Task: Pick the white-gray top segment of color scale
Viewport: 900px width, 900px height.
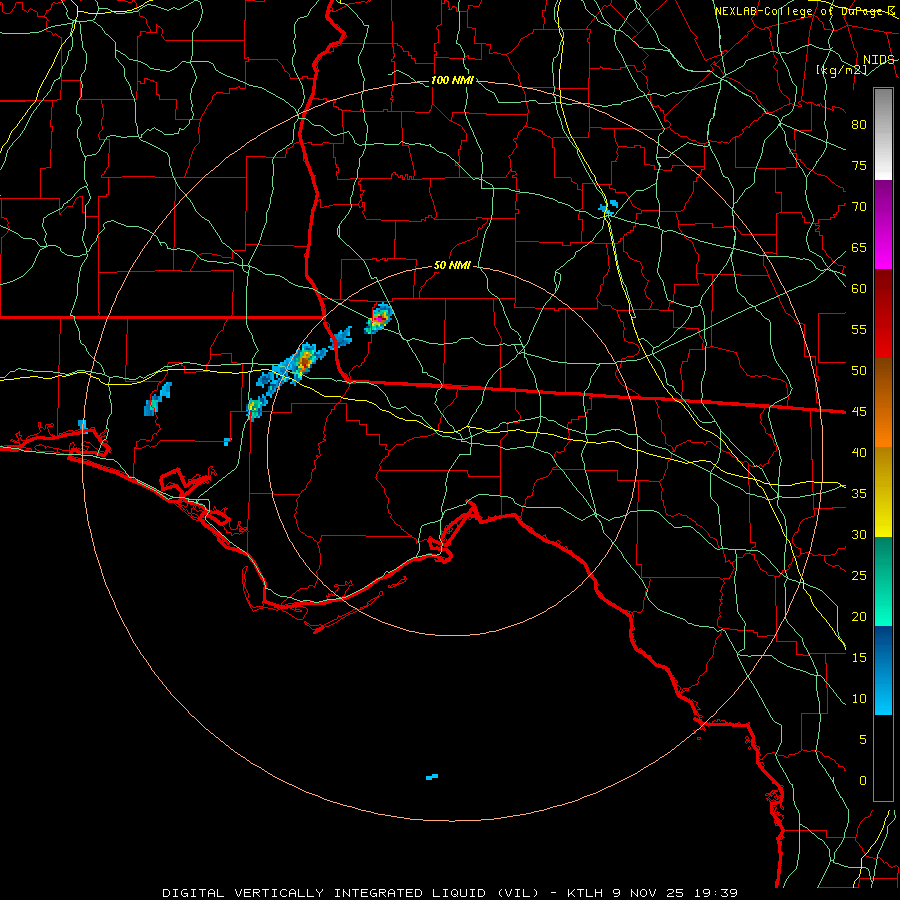Action: 883,134
